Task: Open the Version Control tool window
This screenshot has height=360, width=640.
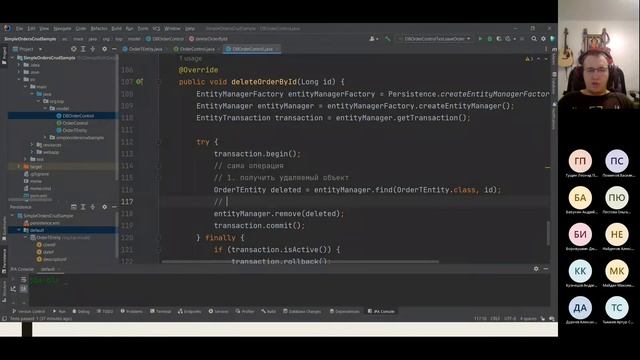Action: [x=29, y=311]
